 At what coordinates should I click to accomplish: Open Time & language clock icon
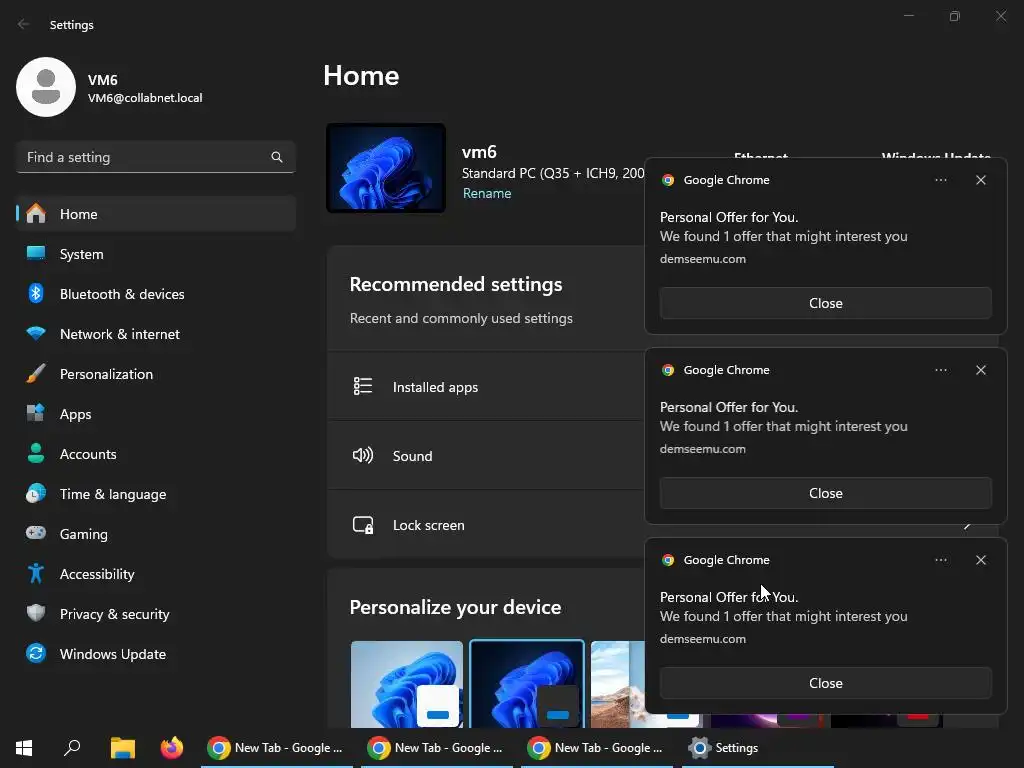36,494
